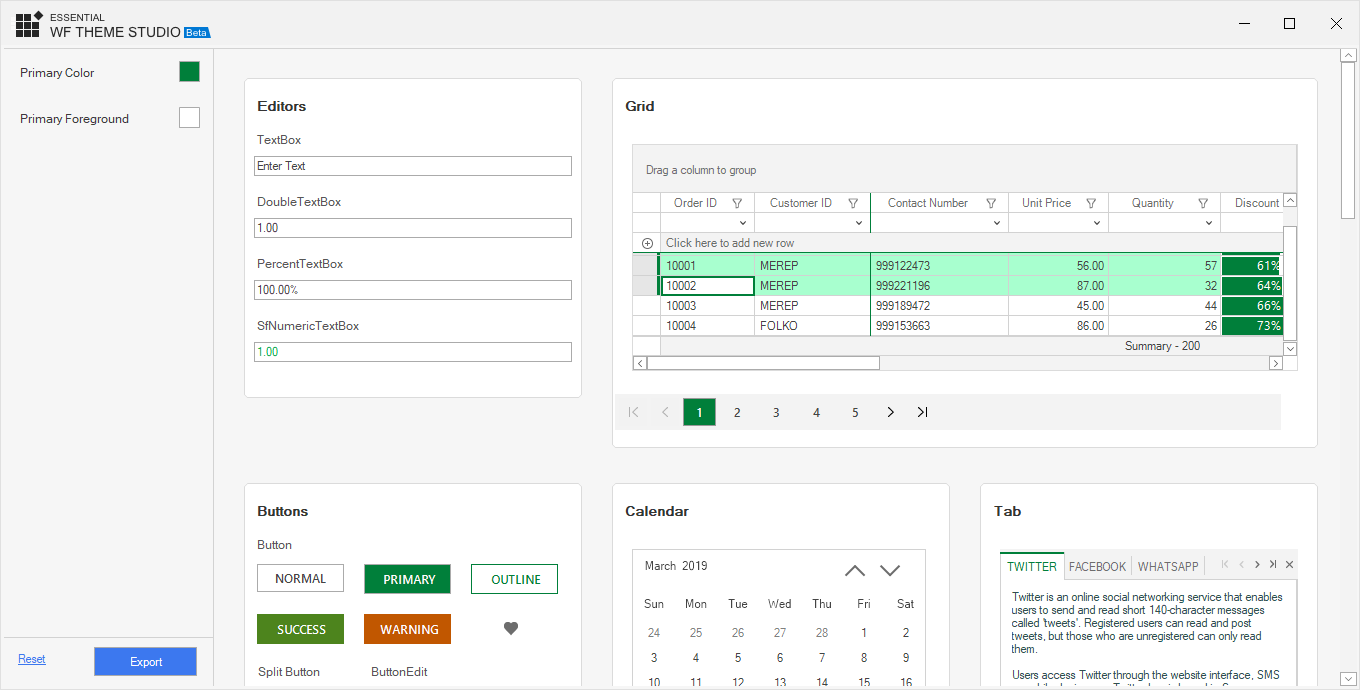Open the Customer ID column filter icon
The image size is (1360, 690).
pyautogui.click(x=853, y=203)
